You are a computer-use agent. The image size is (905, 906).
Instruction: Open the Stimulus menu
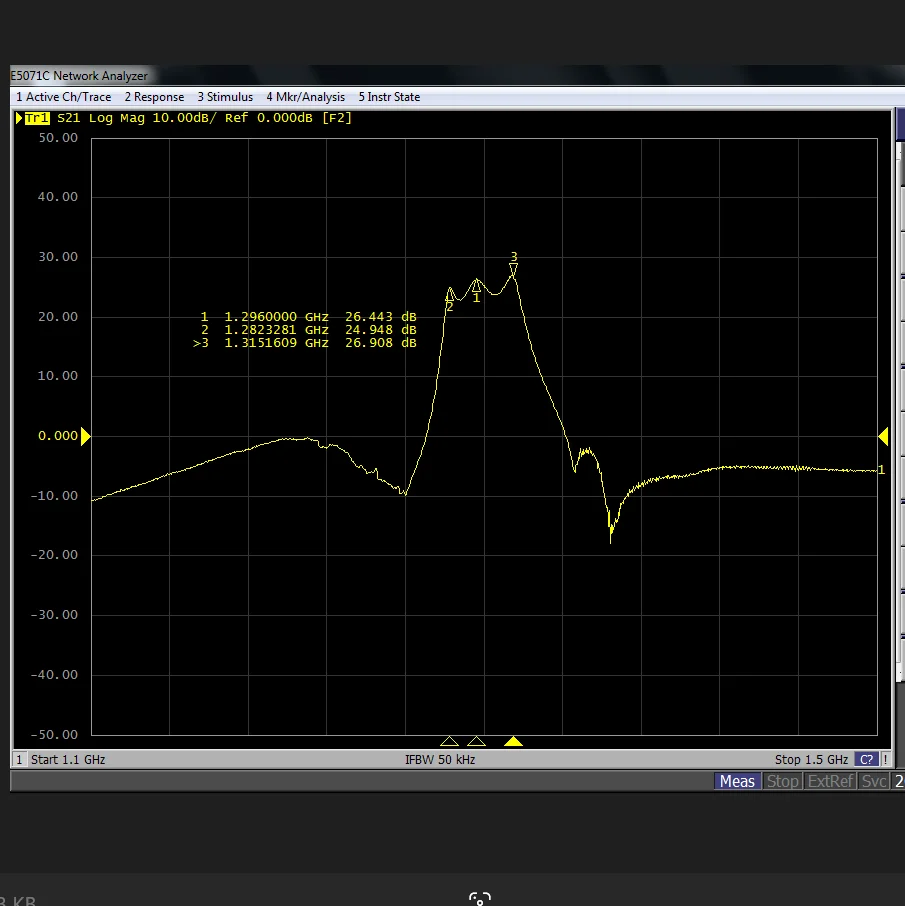pyautogui.click(x=225, y=97)
